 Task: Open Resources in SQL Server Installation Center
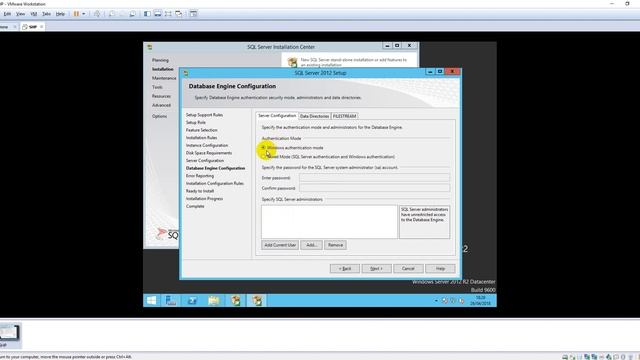[x=161, y=96]
